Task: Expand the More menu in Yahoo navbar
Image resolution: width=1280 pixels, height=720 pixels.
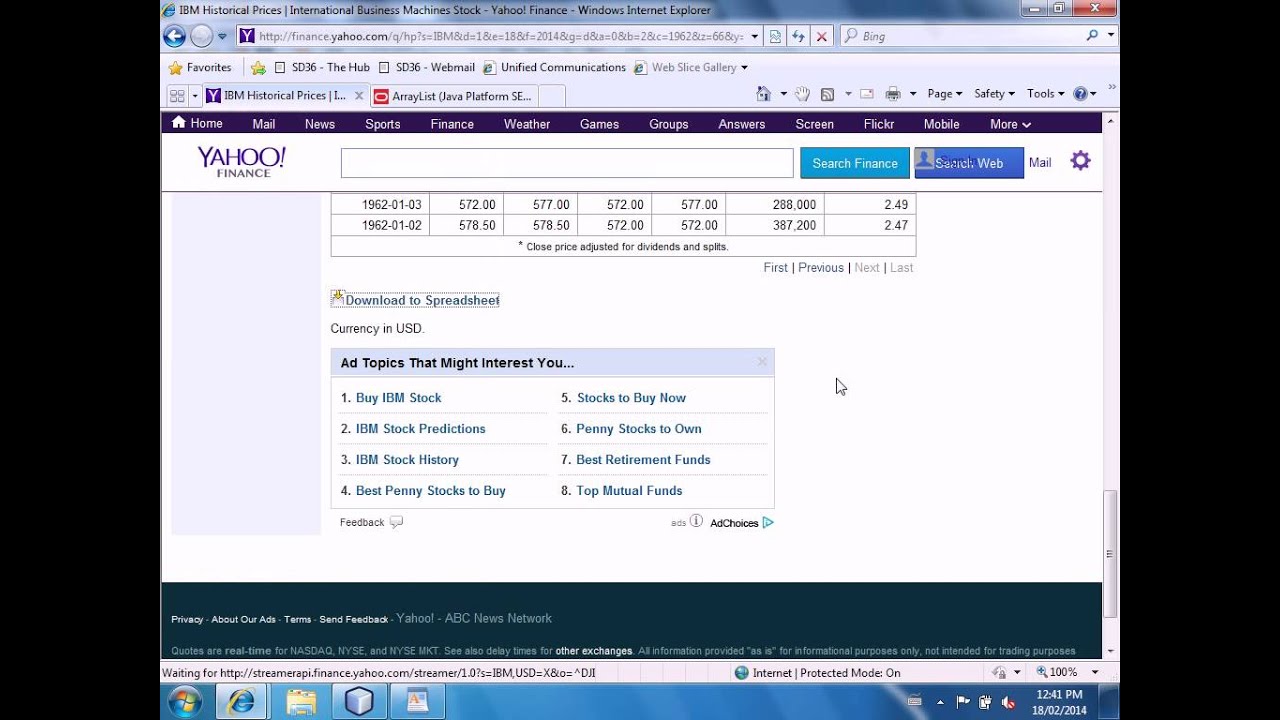Action: pyautogui.click(x=1010, y=124)
